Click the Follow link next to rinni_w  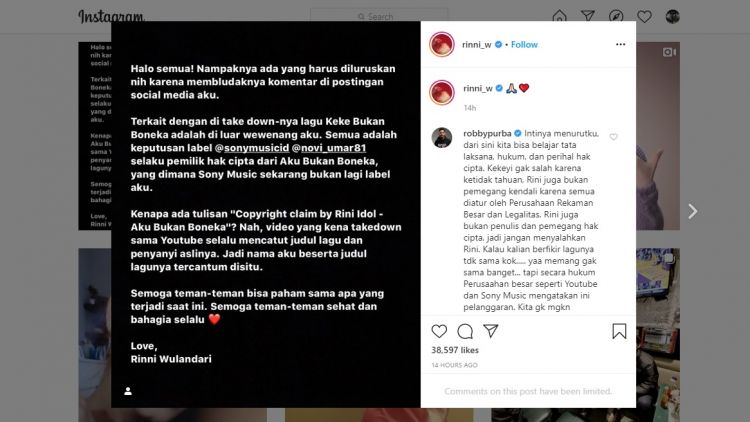[x=524, y=44]
